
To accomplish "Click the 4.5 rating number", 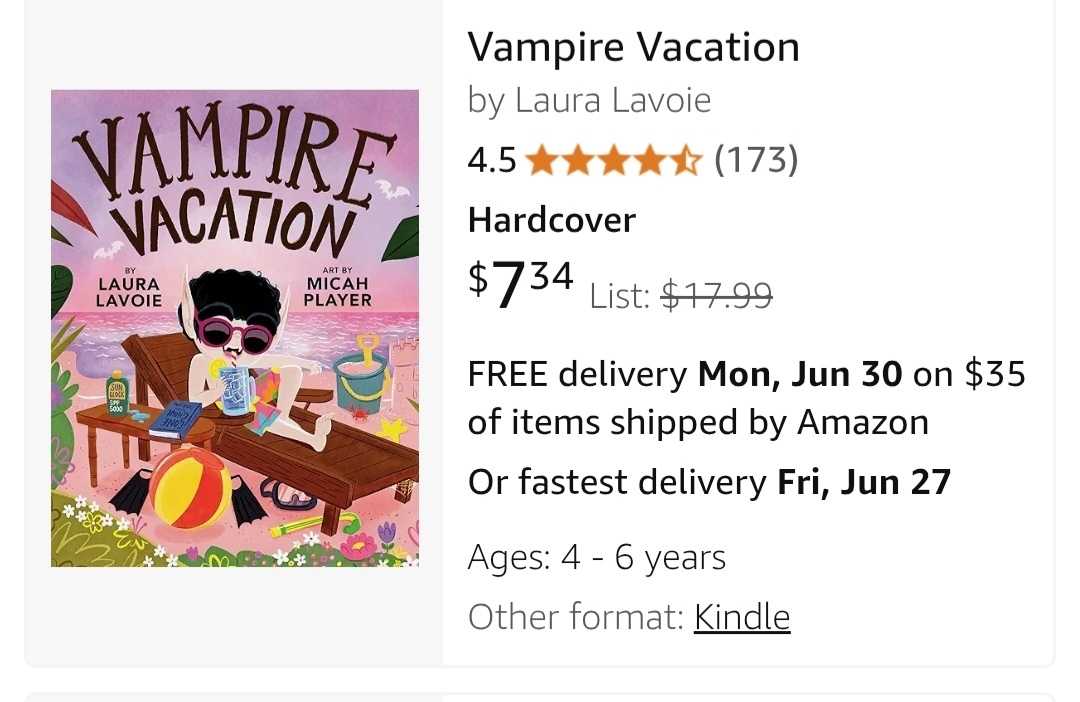I will 492,160.
